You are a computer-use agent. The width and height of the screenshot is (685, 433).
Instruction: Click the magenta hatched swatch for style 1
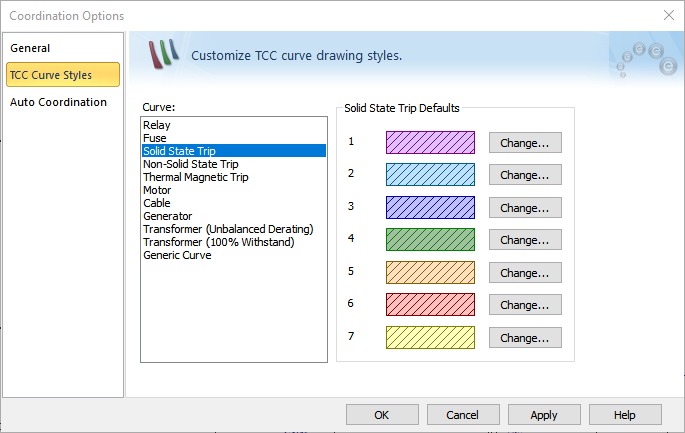pyautogui.click(x=430, y=142)
